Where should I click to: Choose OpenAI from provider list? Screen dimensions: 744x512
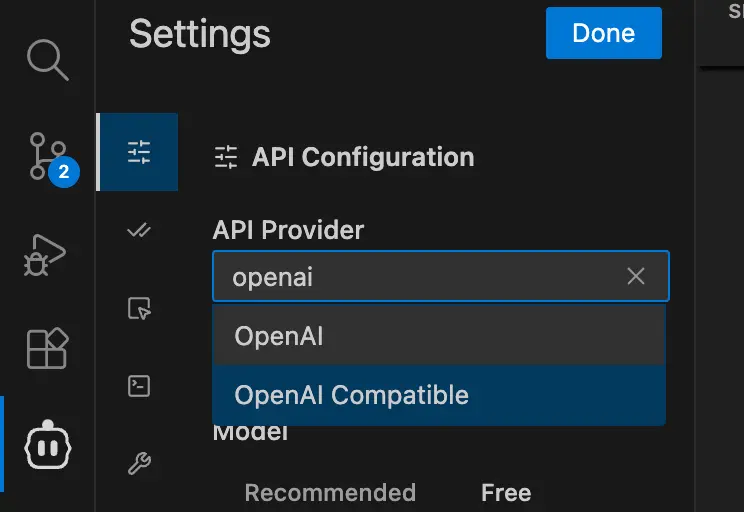click(x=439, y=335)
